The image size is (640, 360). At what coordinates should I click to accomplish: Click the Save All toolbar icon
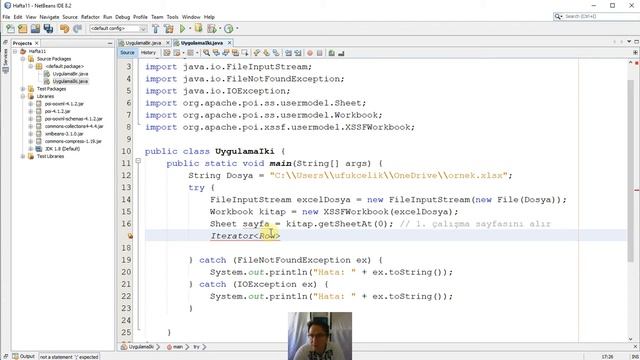pyautogui.click(x=49, y=29)
